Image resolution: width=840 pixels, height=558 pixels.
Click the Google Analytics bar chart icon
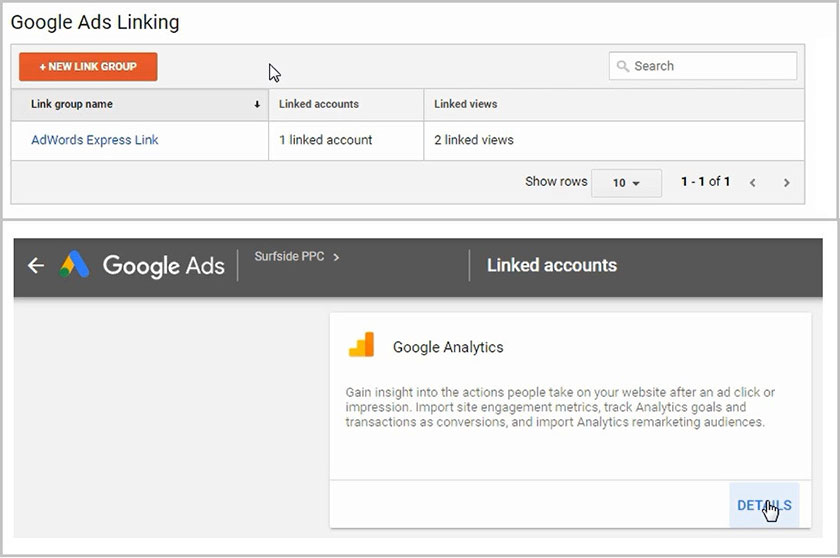pos(361,346)
